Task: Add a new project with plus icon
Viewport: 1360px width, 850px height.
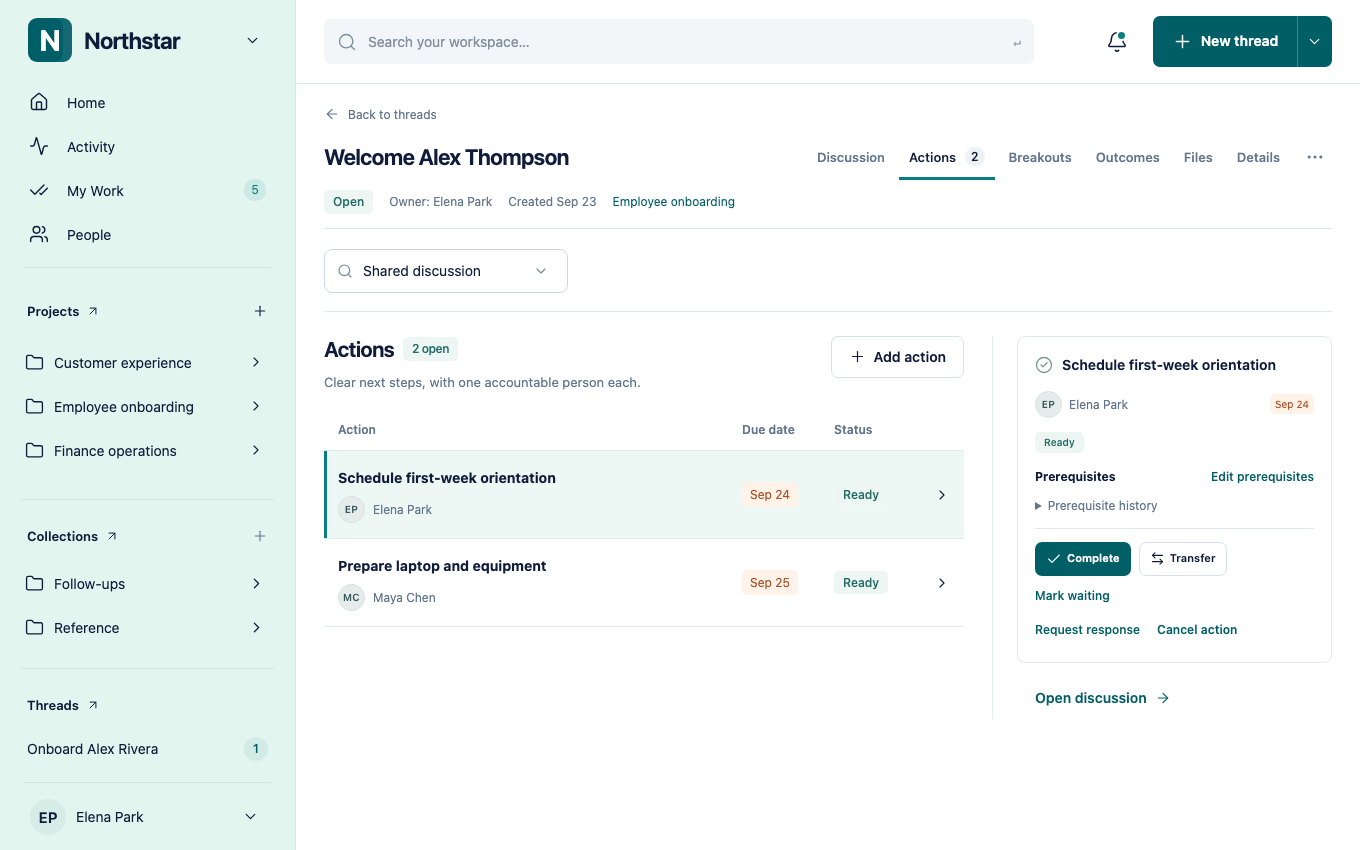Action: click(260, 311)
